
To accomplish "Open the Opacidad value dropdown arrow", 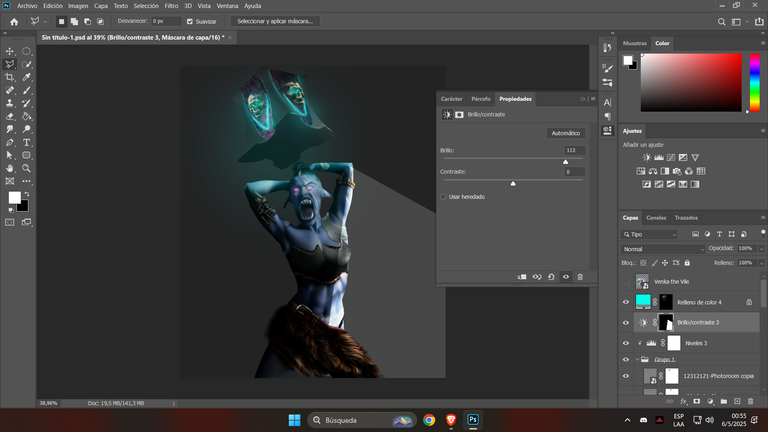I will [761, 249].
